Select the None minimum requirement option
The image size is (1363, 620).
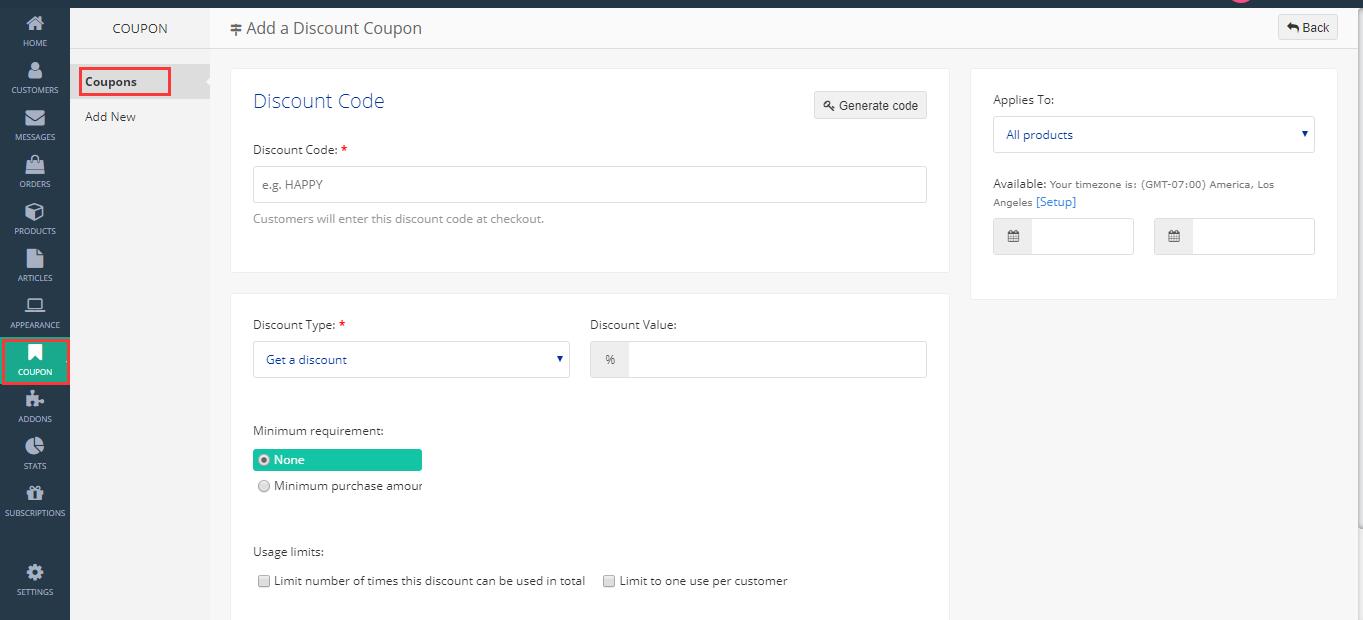(264, 460)
